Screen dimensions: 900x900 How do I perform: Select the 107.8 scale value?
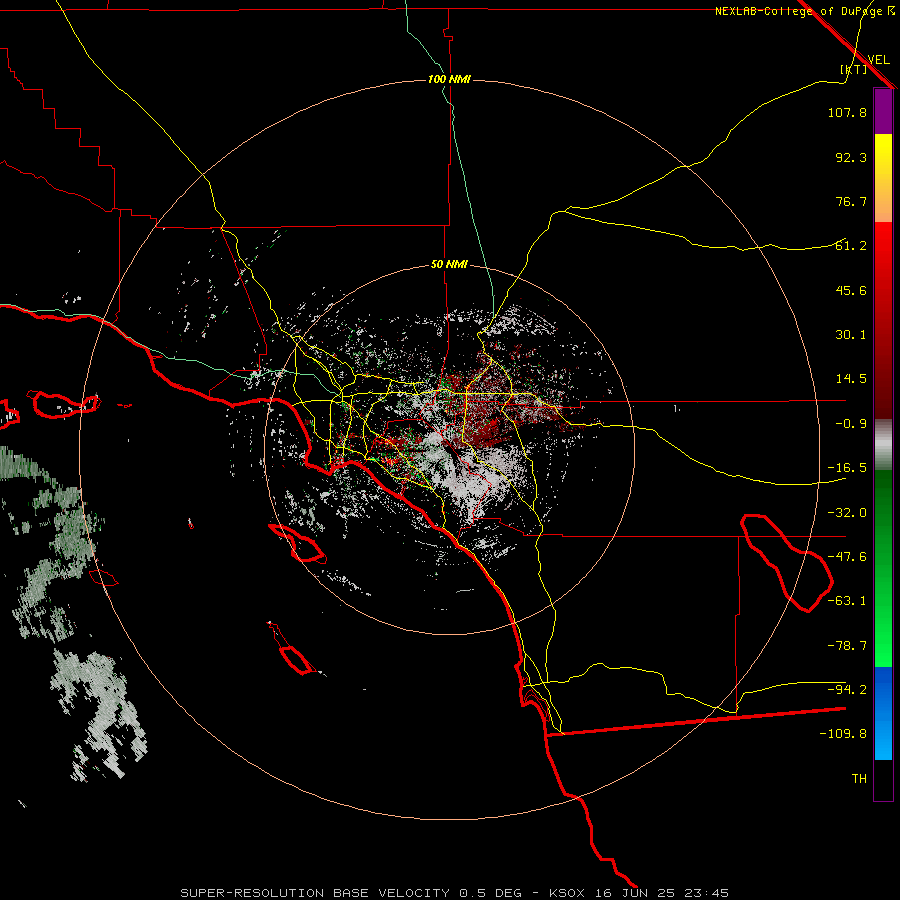tap(847, 112)
